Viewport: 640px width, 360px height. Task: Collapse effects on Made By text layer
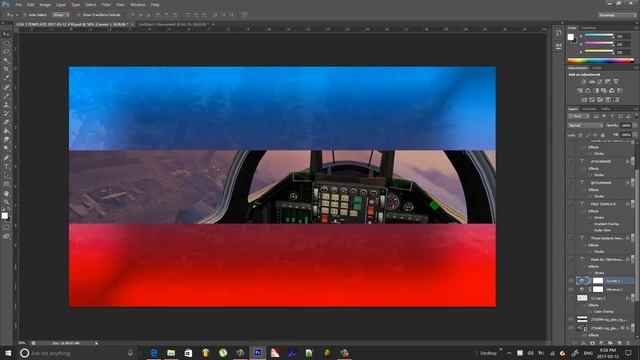632,259
